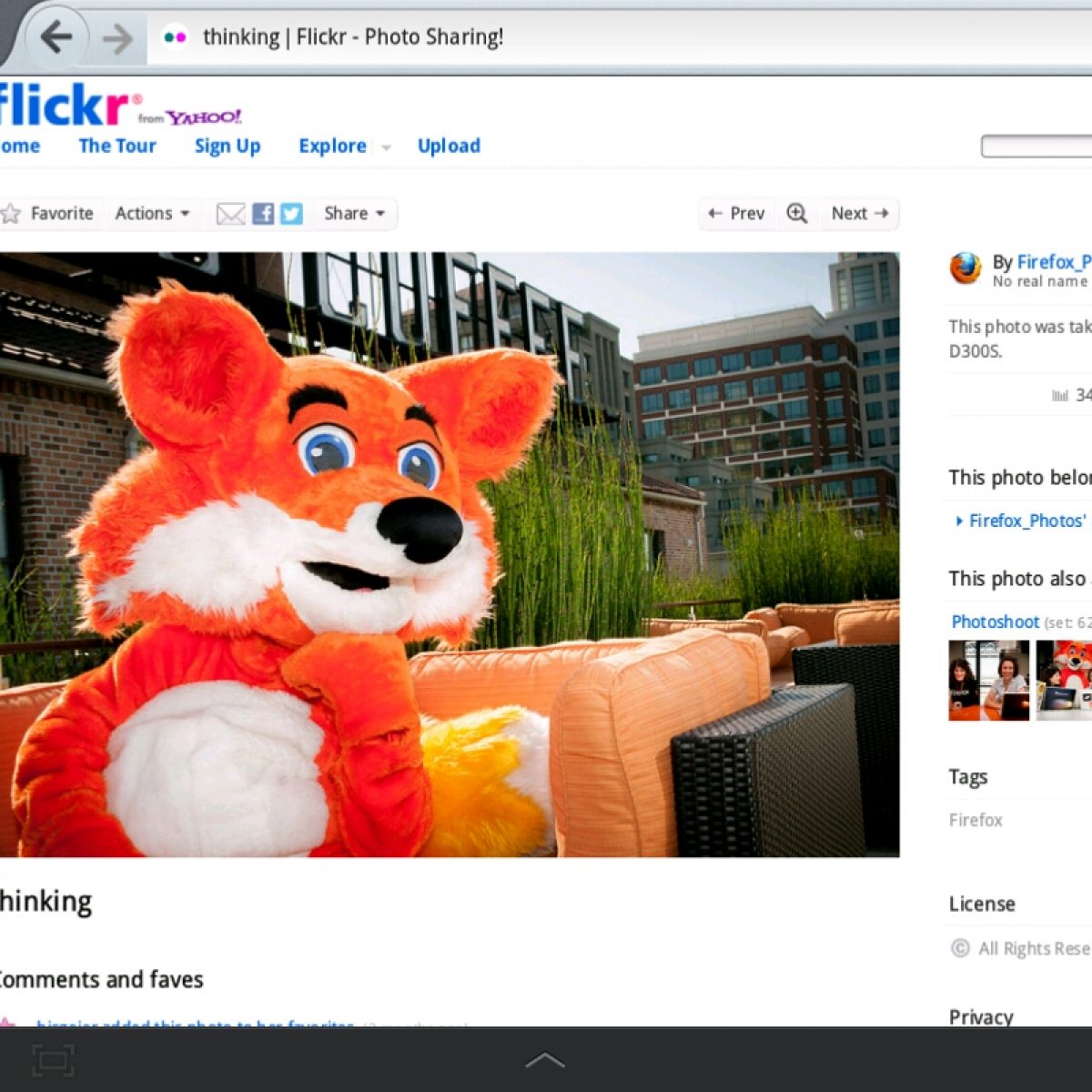Viewport: 1092px width, 1092px height.
Task: Open the fox mascot set thumbnail
Action: point(1065,680)
